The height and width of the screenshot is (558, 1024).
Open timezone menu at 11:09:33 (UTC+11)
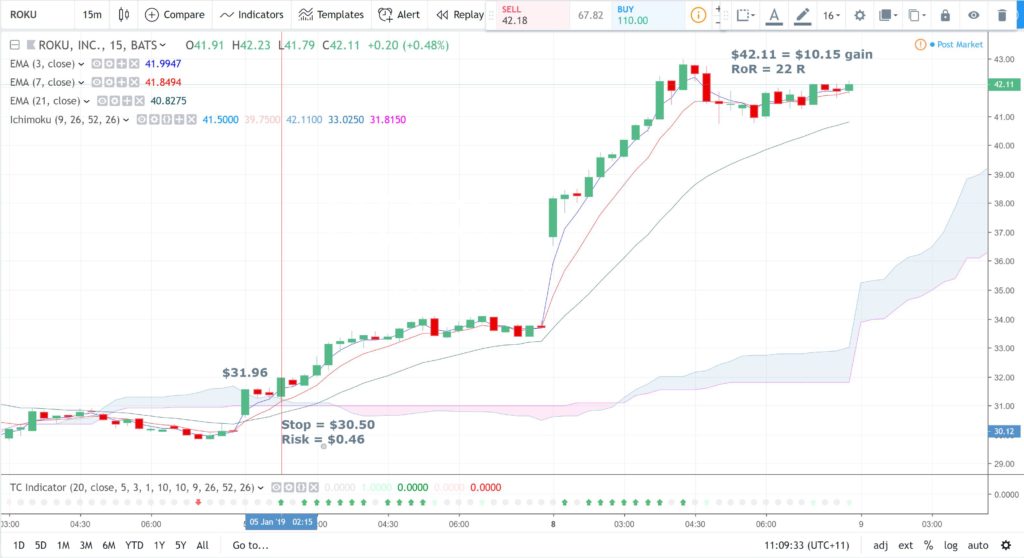[807, 545]
